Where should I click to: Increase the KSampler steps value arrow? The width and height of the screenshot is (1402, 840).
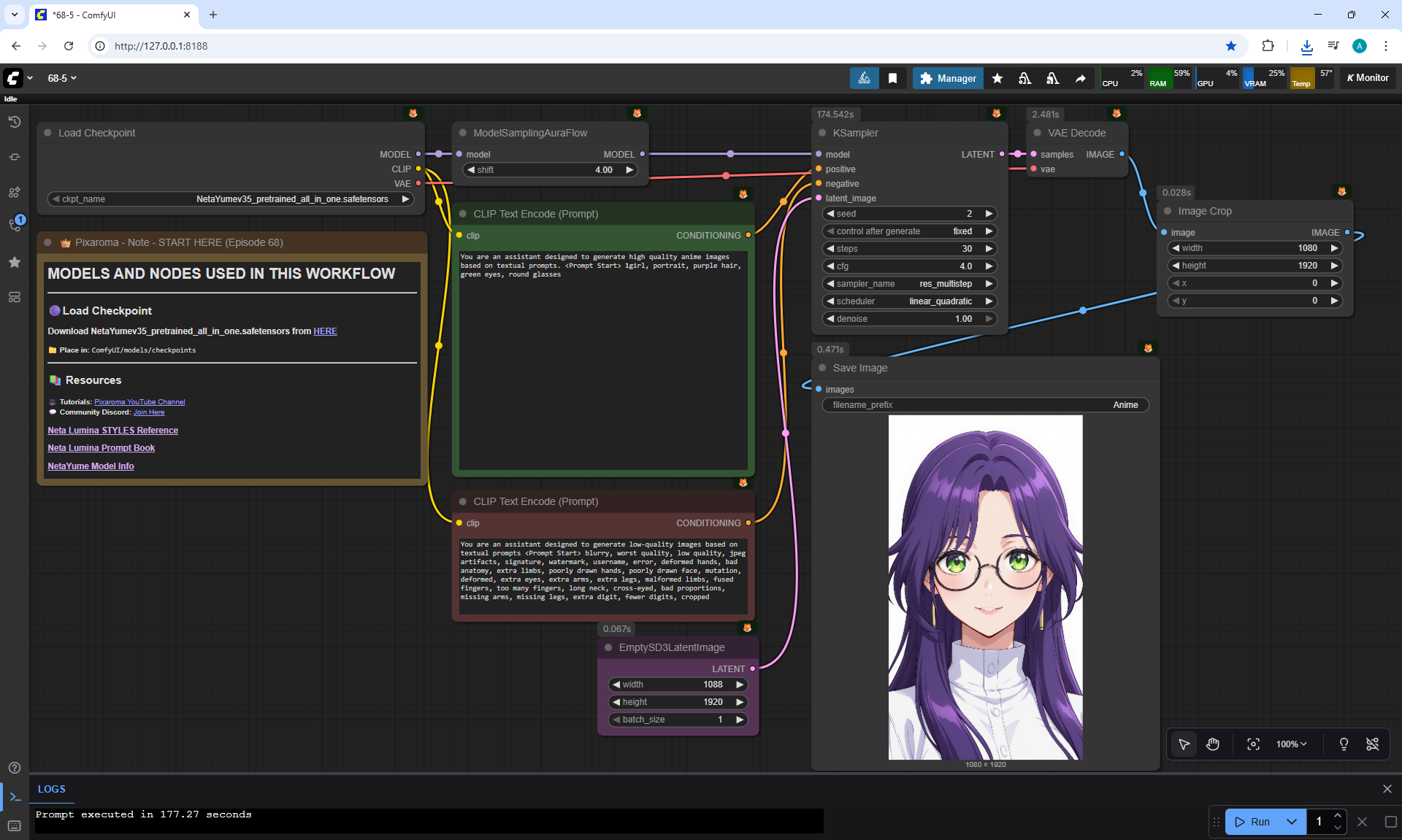click(x=989, y=249)
